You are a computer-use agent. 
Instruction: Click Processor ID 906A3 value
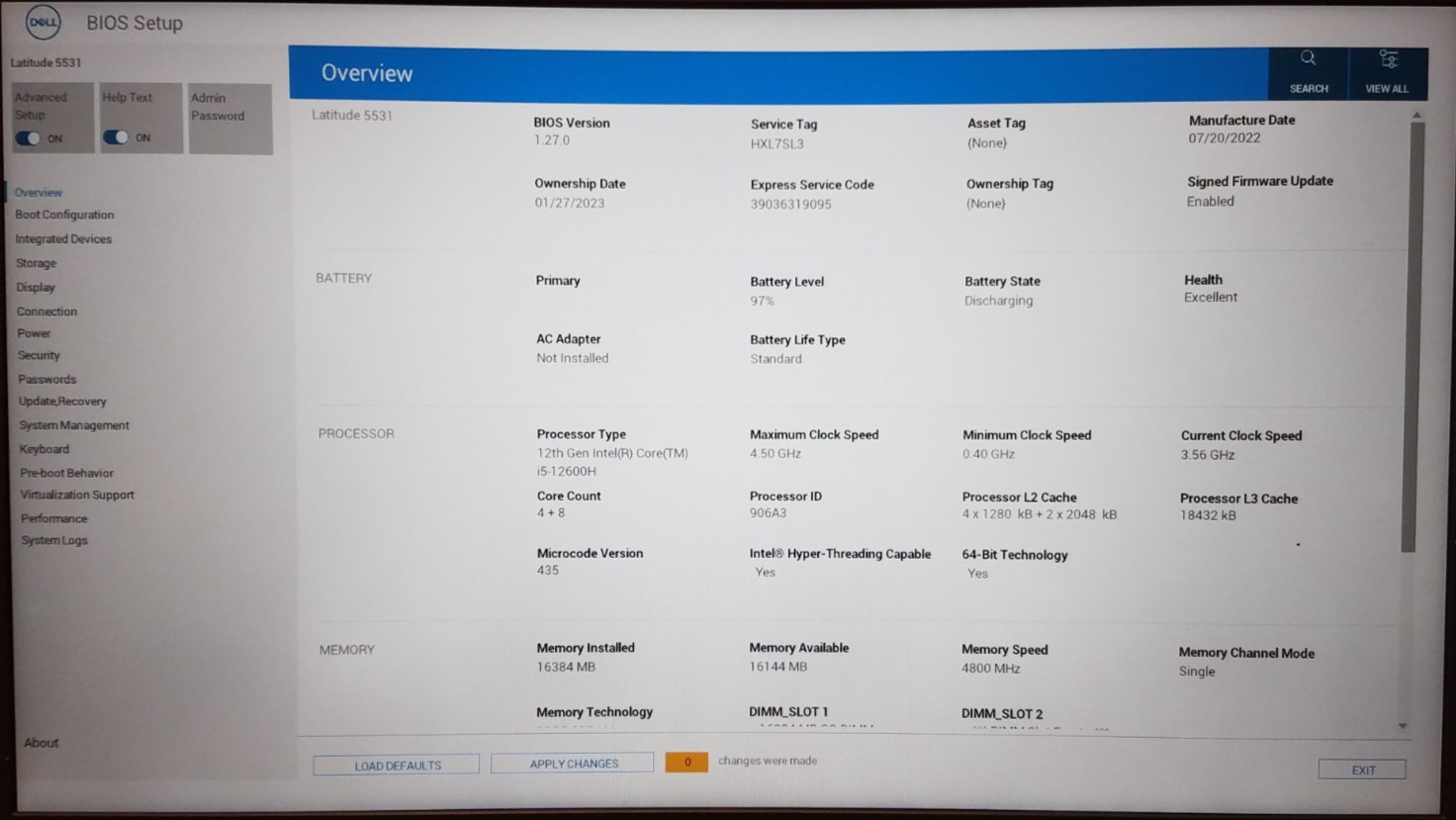click(x=769, y=513)
